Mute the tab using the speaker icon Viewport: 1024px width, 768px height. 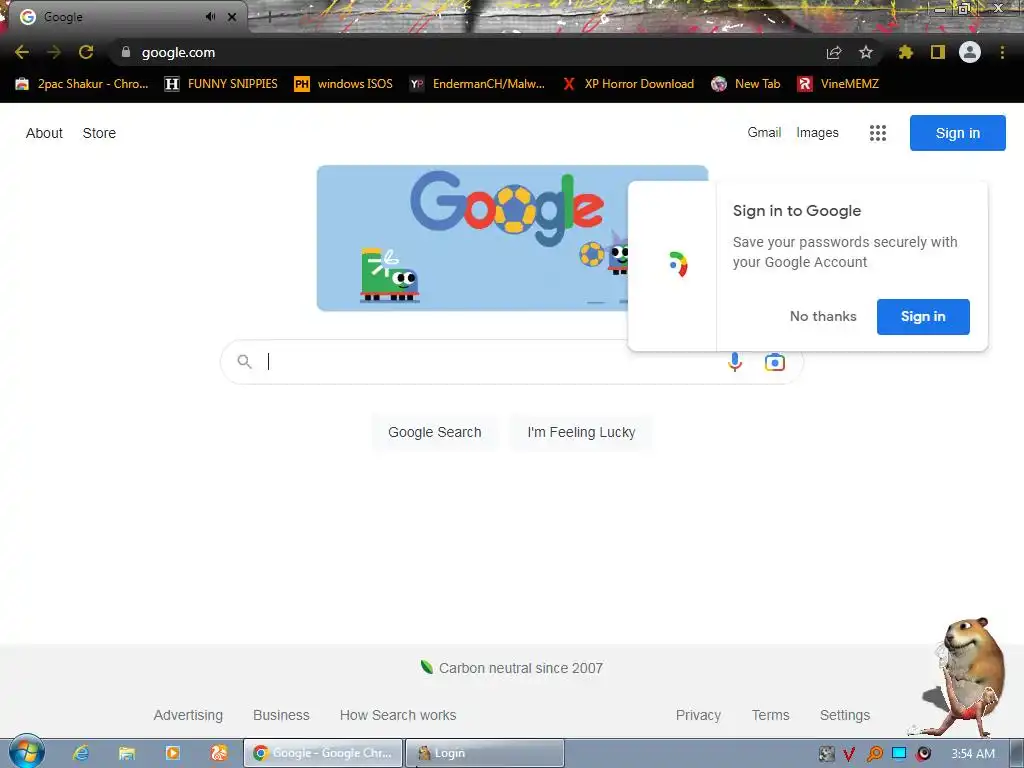coord(210,17)
